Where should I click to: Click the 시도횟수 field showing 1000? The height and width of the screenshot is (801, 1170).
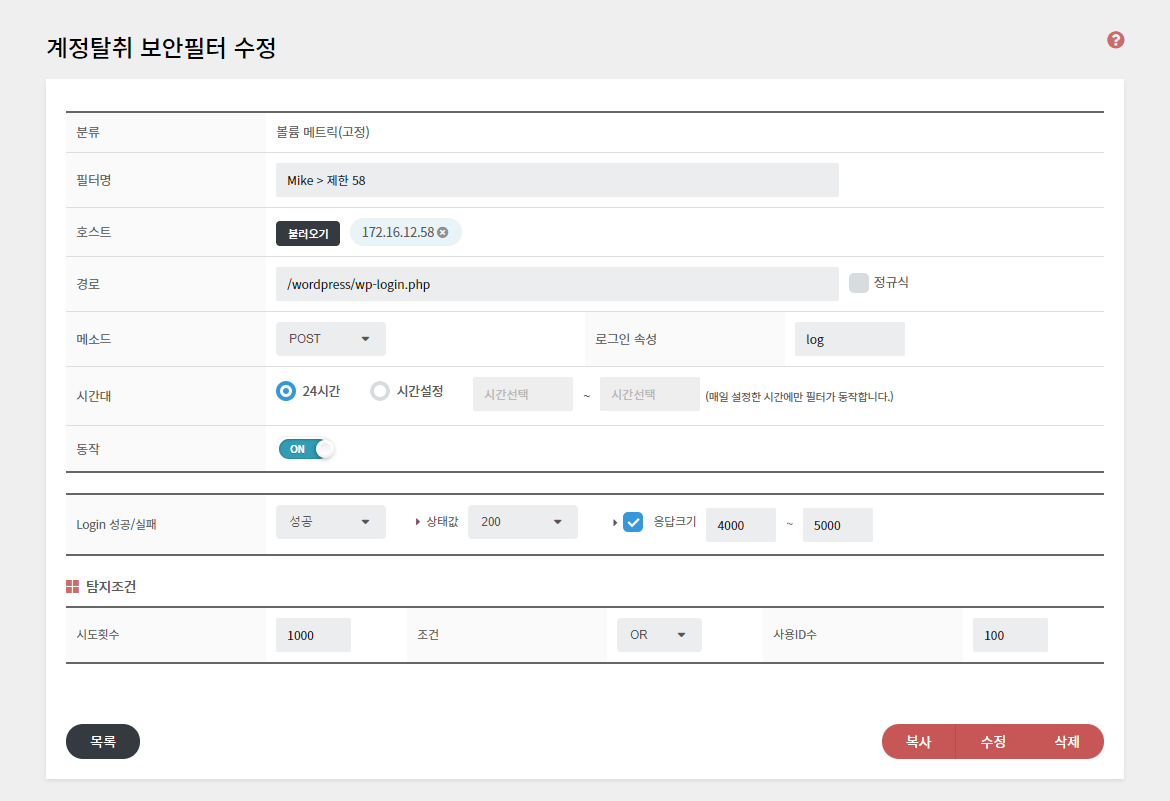(x=313, y=635)
